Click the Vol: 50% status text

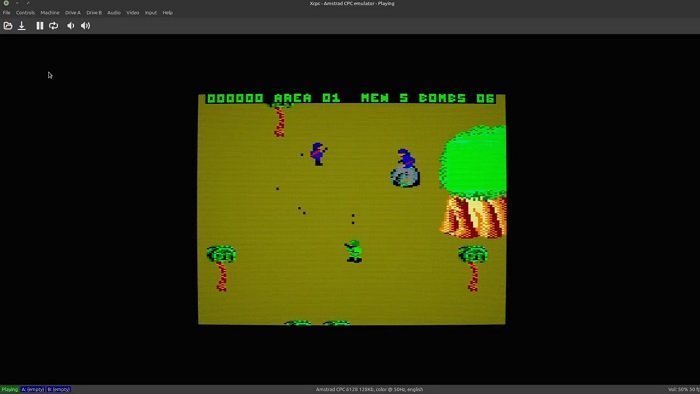point(683,389)
